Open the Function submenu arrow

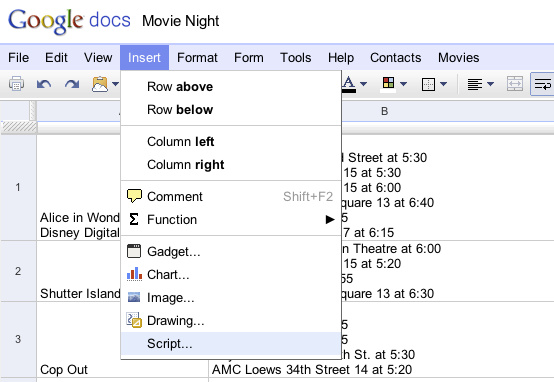[x=330, y=220]
